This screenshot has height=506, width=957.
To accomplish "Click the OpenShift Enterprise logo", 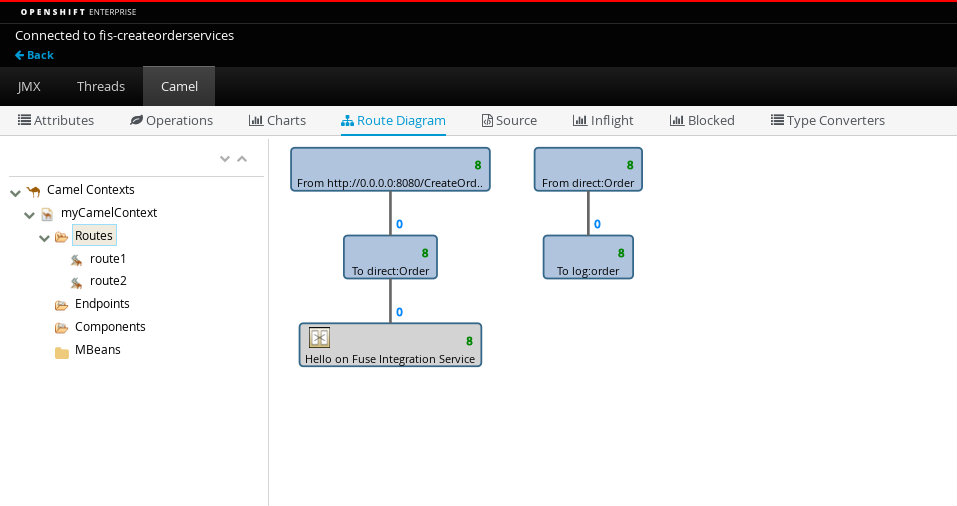I will click(78, 12).
